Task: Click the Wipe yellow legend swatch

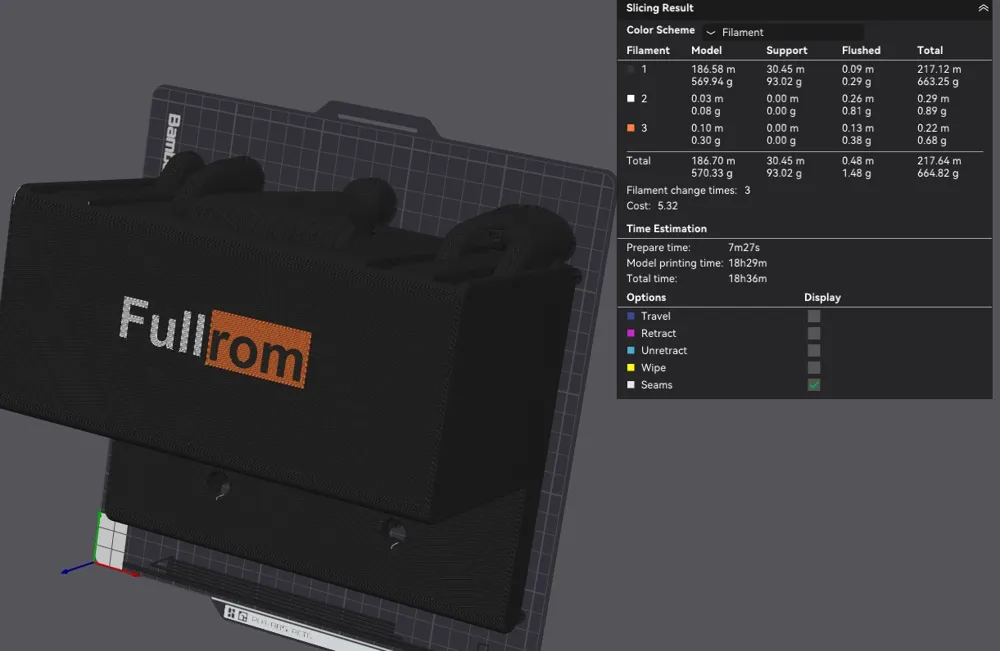Action: pyautogui.click(x=631, y=367)
